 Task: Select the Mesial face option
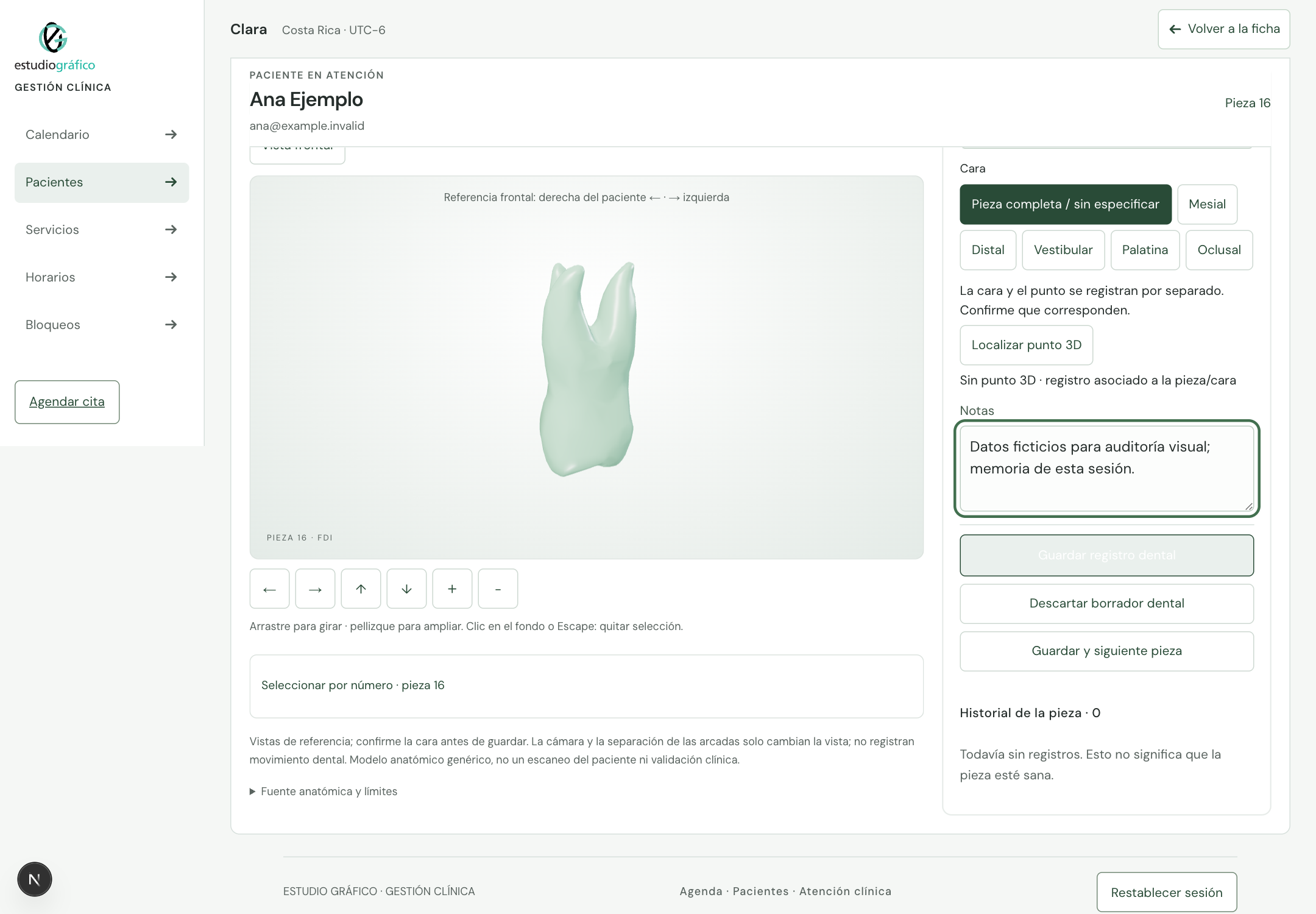point(1207,204)
